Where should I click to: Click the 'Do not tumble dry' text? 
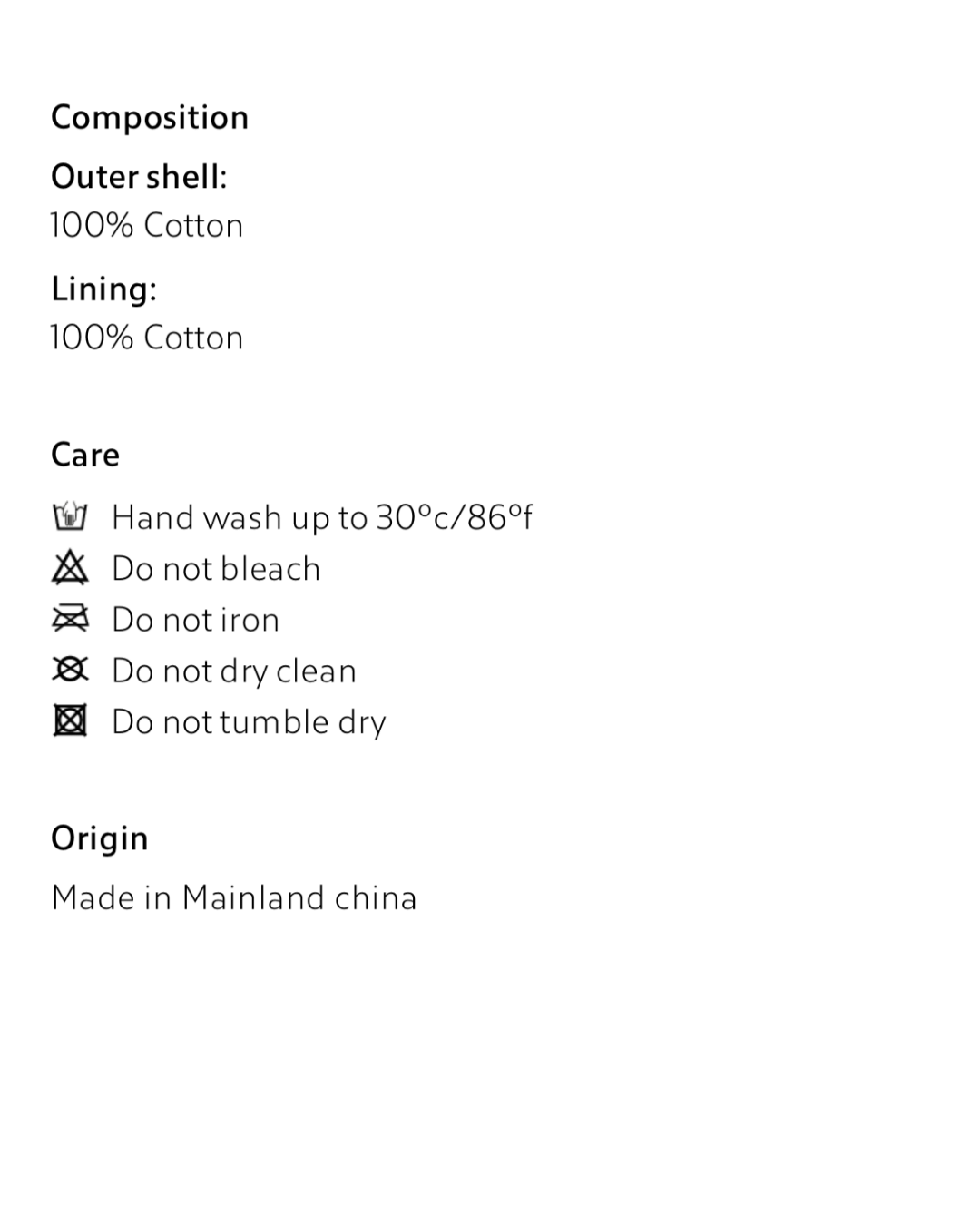point(249,722)
